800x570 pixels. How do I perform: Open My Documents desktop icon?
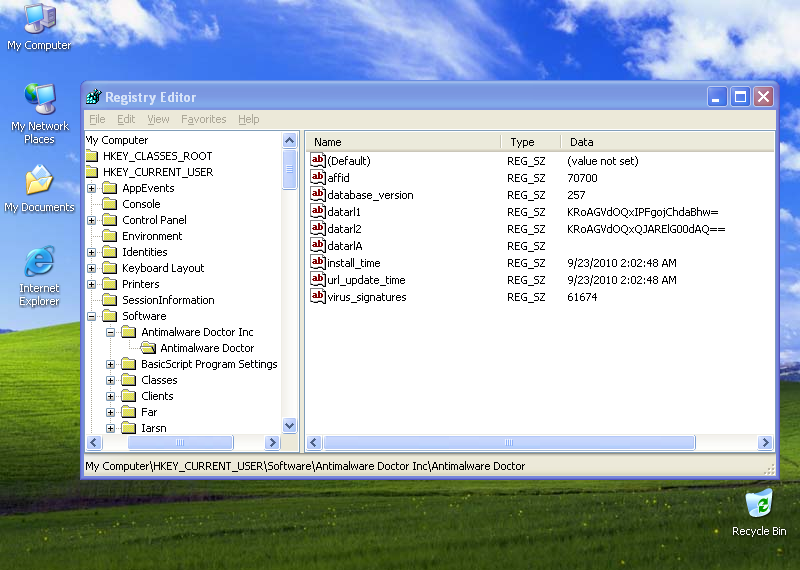tap(39, 188)
